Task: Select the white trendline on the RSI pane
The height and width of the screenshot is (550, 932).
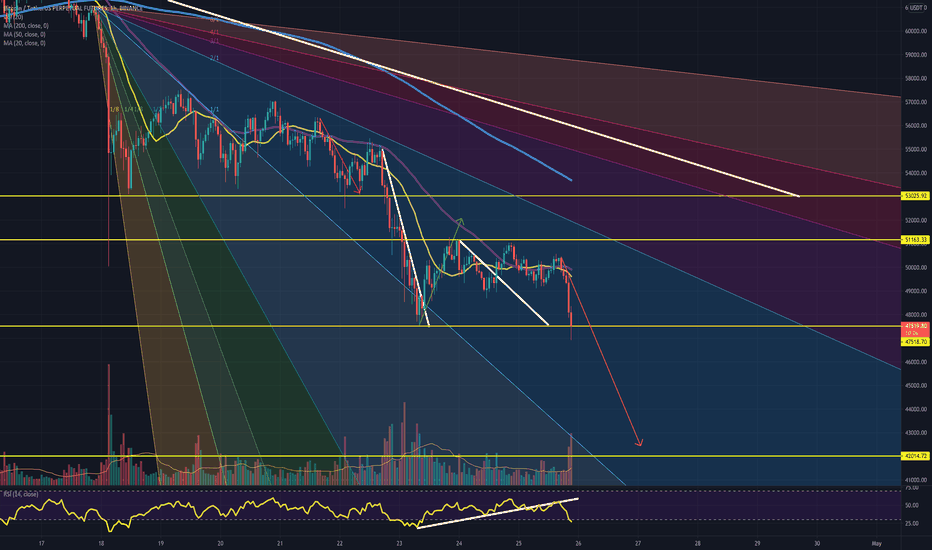Action: pos(498,513)
